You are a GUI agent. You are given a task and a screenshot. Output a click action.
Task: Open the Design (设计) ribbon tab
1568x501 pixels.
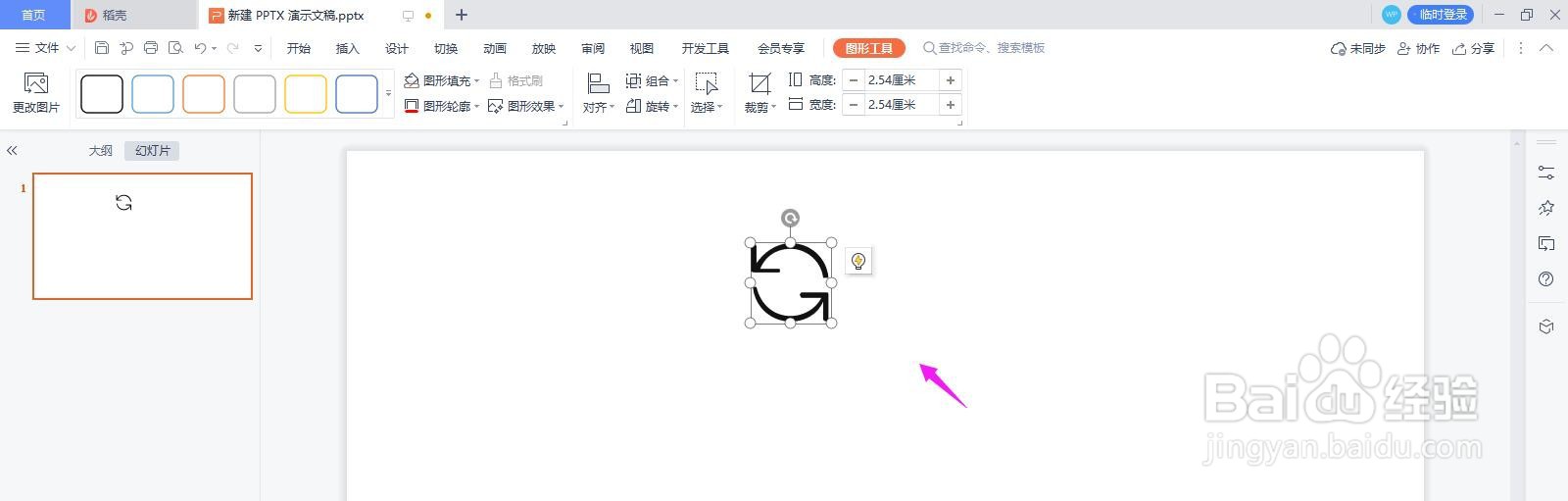pyautogui.click(x=397, y=48)
